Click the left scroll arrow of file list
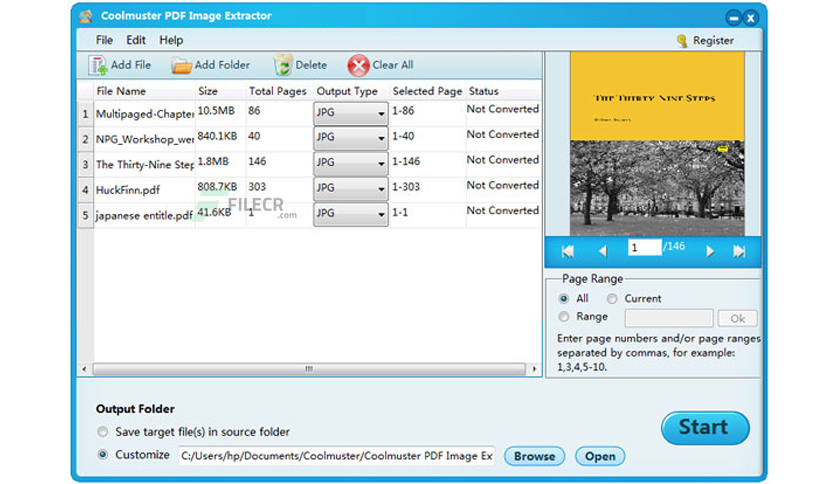The height and width of the screenshot is (484, 836). (x=84, y=369)
